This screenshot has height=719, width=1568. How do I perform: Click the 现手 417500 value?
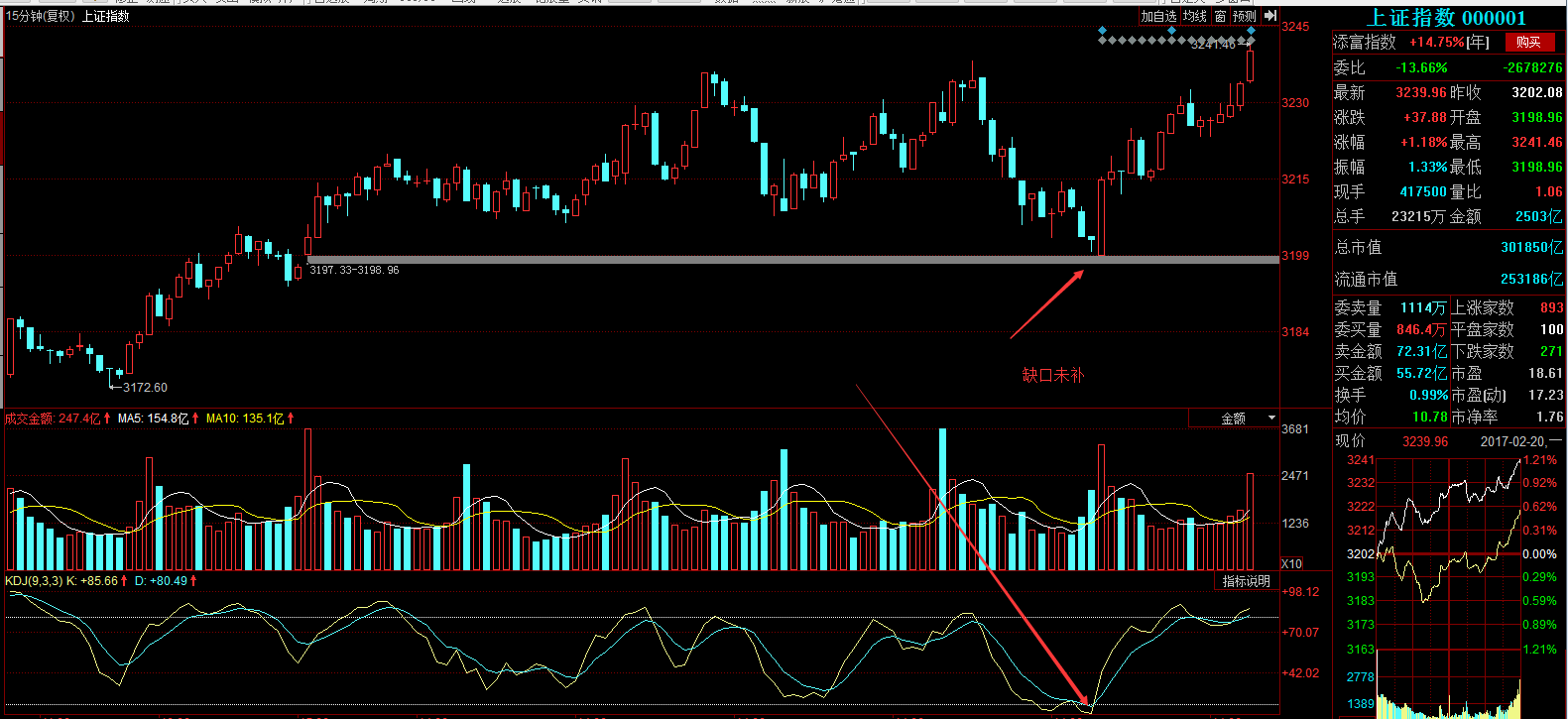pyautogui.click(x=1423, y=191)
